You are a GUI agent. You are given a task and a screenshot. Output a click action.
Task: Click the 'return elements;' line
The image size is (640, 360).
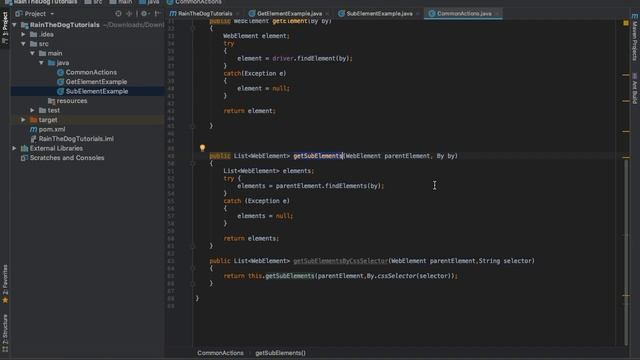coord(251,238)
